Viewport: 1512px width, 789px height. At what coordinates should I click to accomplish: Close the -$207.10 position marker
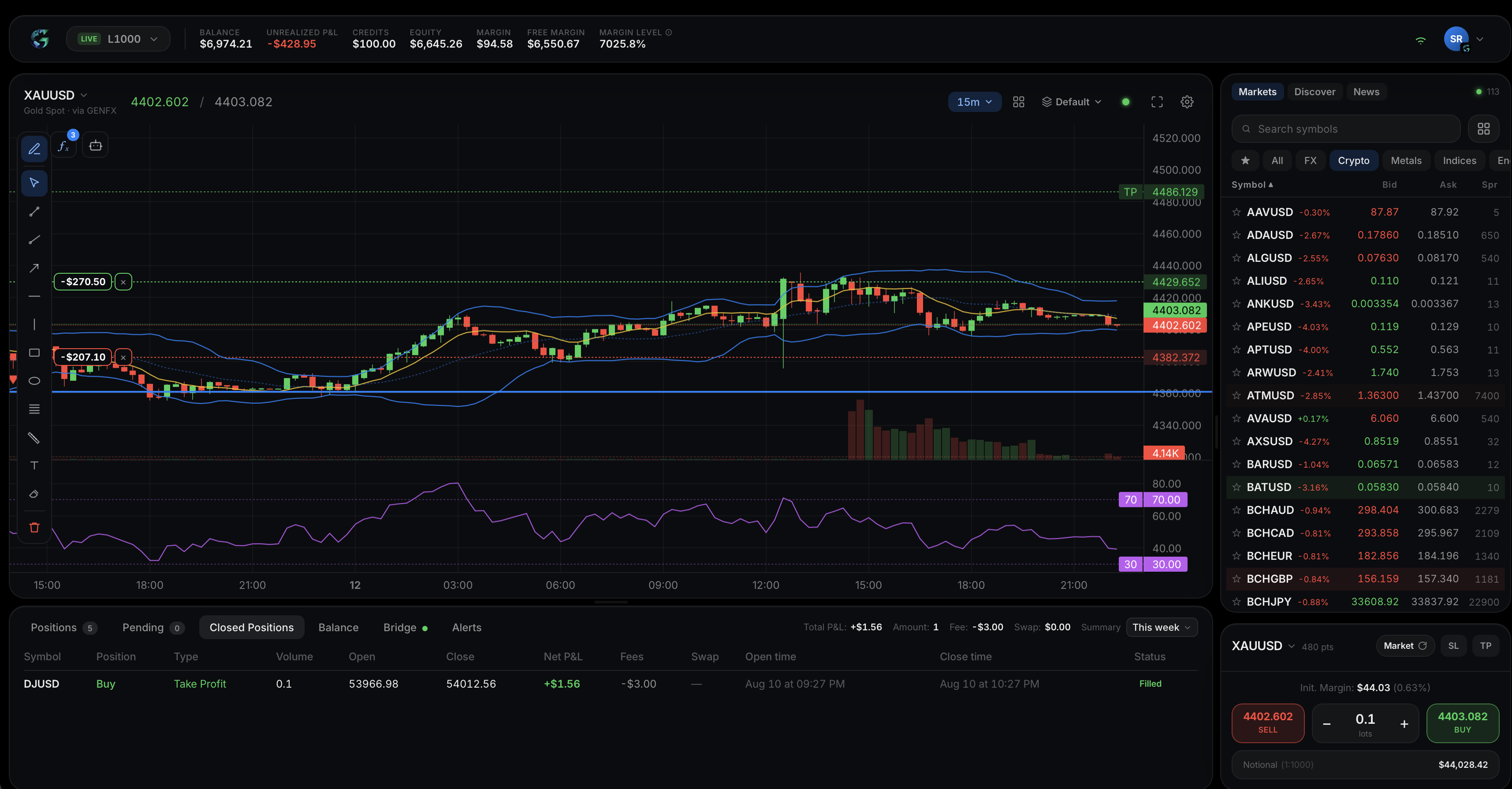pyautogui.click(x=123, y=357)
